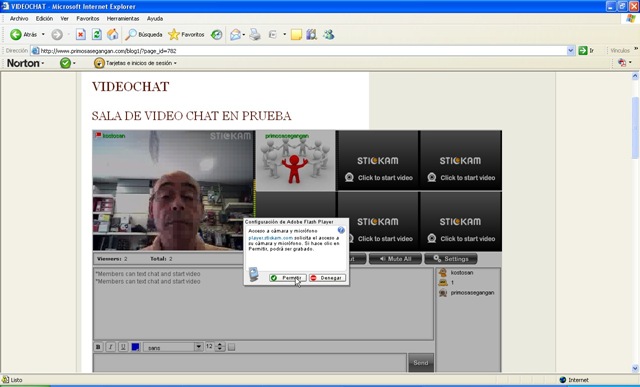The height and width of the screenshot is (387, 640).
Task: Click primosasegangan user avatar icon in list
Action: point(443,293)
